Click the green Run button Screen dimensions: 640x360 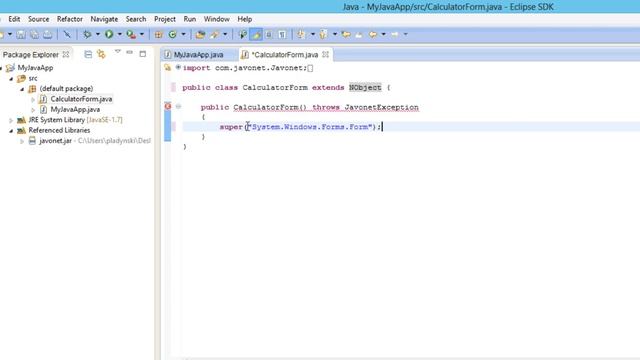tap(109, 34)
